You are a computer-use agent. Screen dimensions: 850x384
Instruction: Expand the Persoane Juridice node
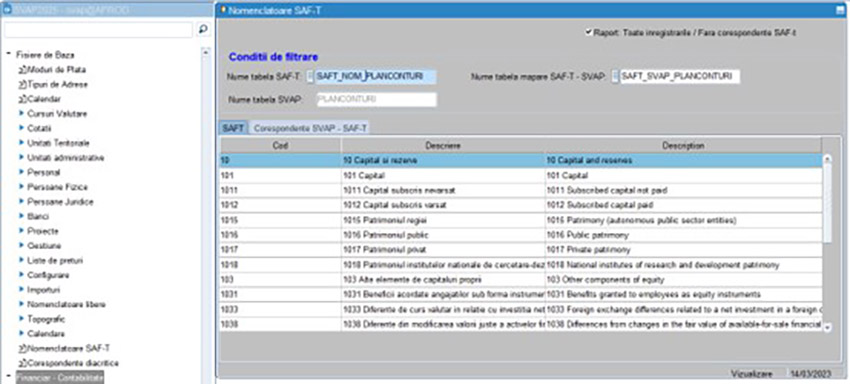[x=22, y=202]
